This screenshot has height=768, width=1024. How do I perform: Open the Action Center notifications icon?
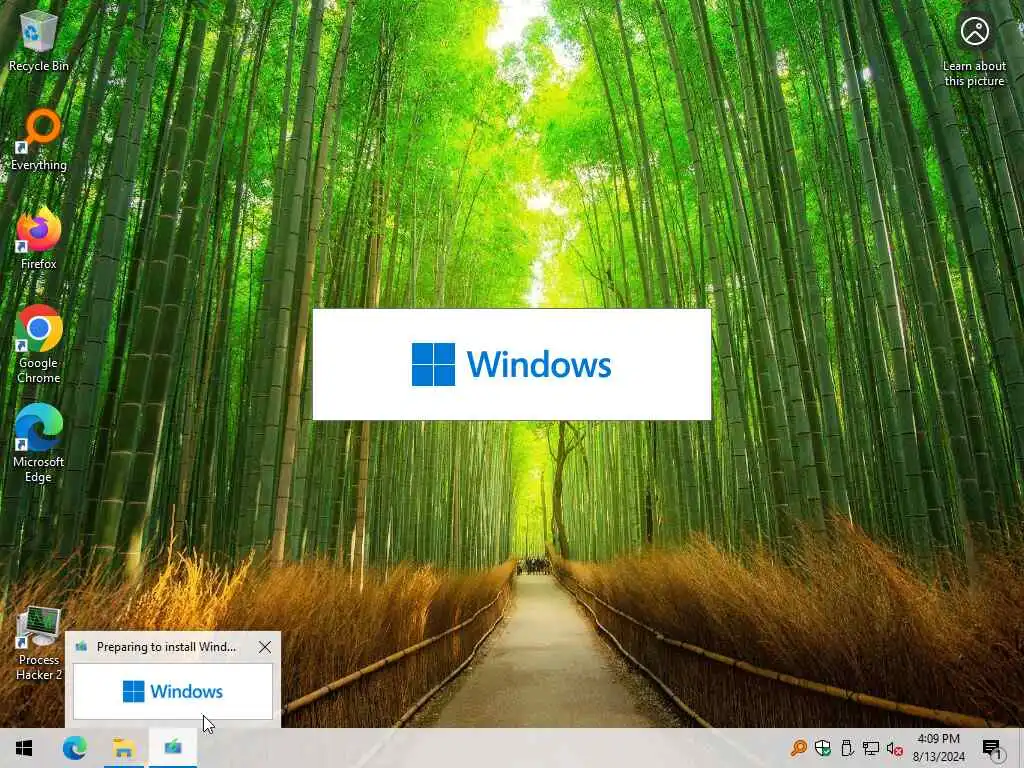[x=991, y=748]
